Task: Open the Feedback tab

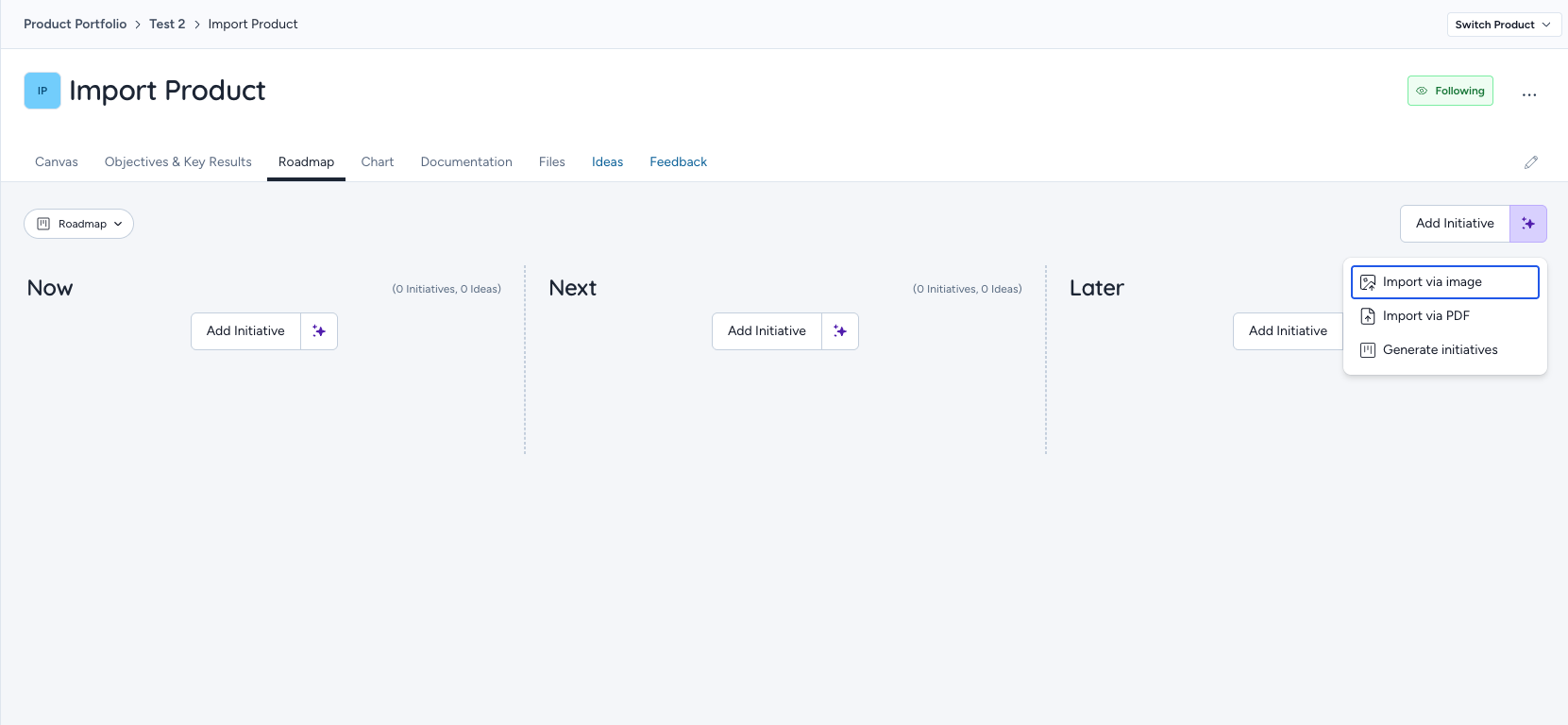Action: [678, 162]
